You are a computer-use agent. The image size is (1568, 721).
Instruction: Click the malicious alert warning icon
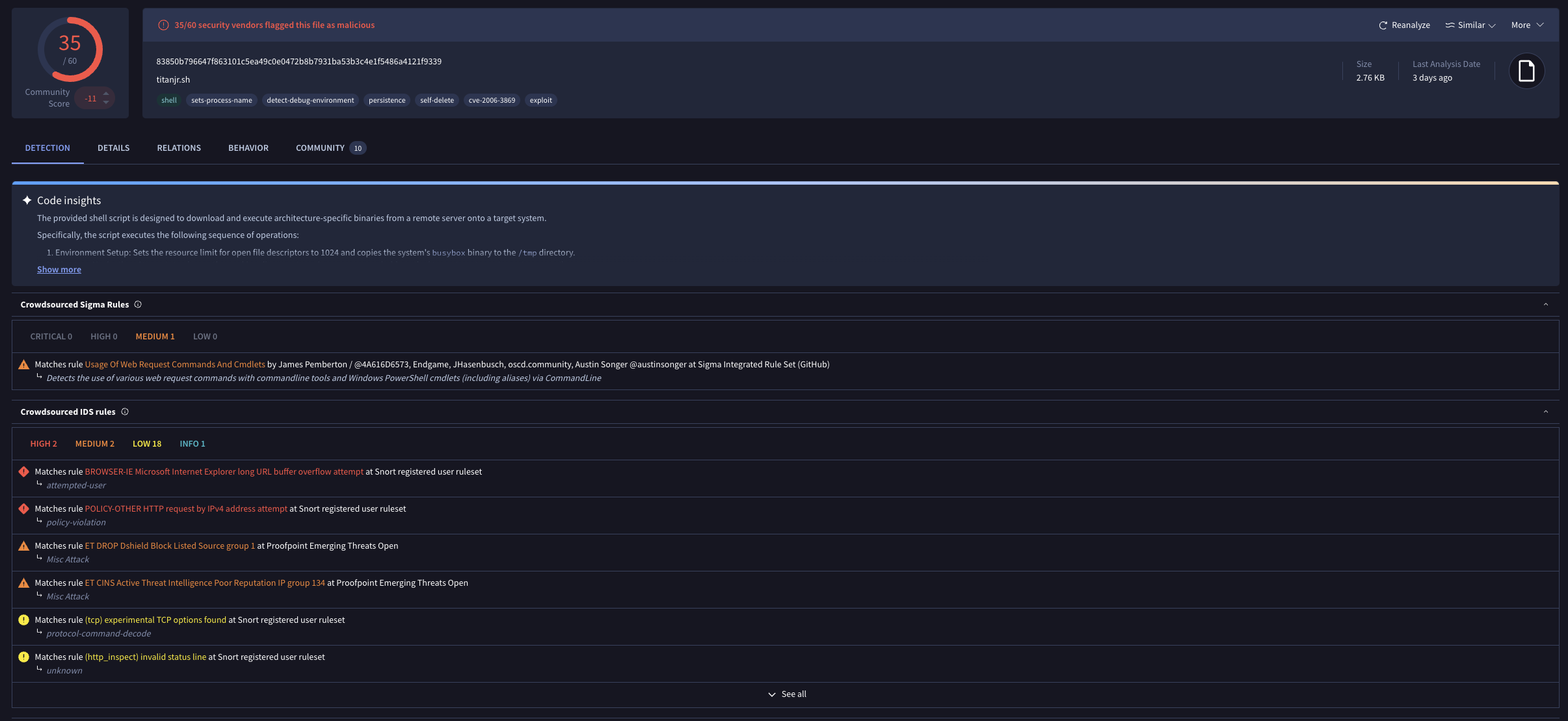coord(163,25)
